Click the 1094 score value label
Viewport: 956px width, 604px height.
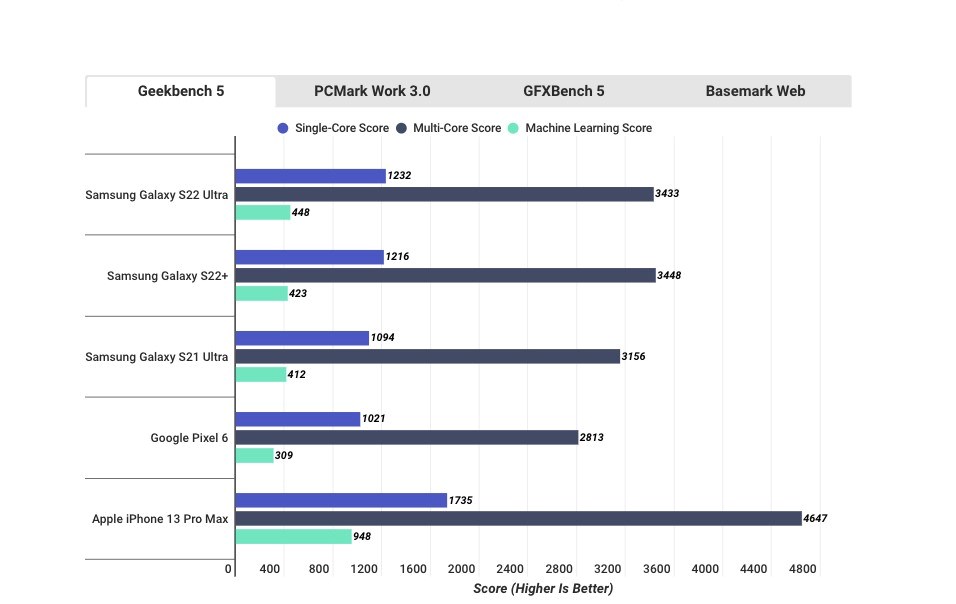point(382,338)
